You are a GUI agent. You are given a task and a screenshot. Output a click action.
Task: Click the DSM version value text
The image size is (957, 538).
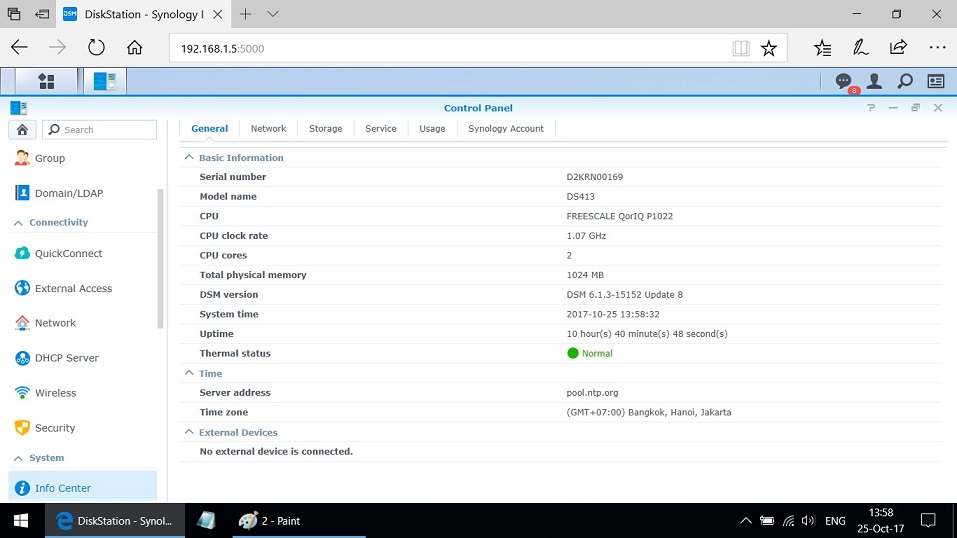click(x=624, y=294)
